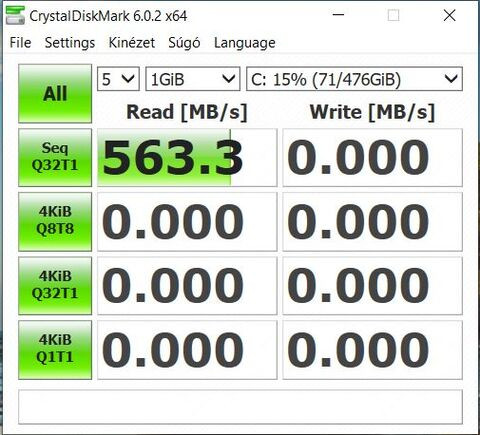Start the 4KiB Q8T8 test
Image resolution: width=480 pixels, height=435 pixels.
tap(55, 221)
